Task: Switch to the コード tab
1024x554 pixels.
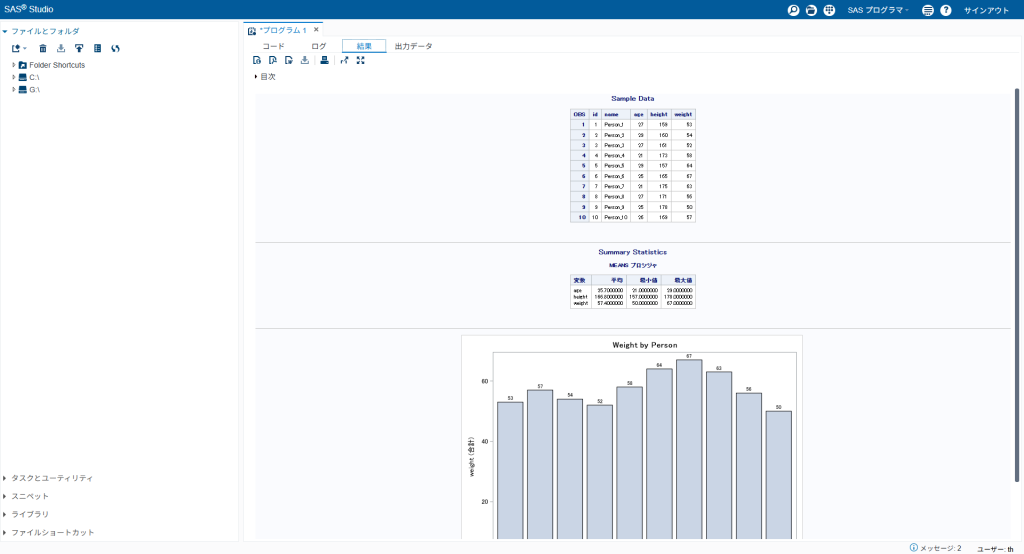Action: 274,46
